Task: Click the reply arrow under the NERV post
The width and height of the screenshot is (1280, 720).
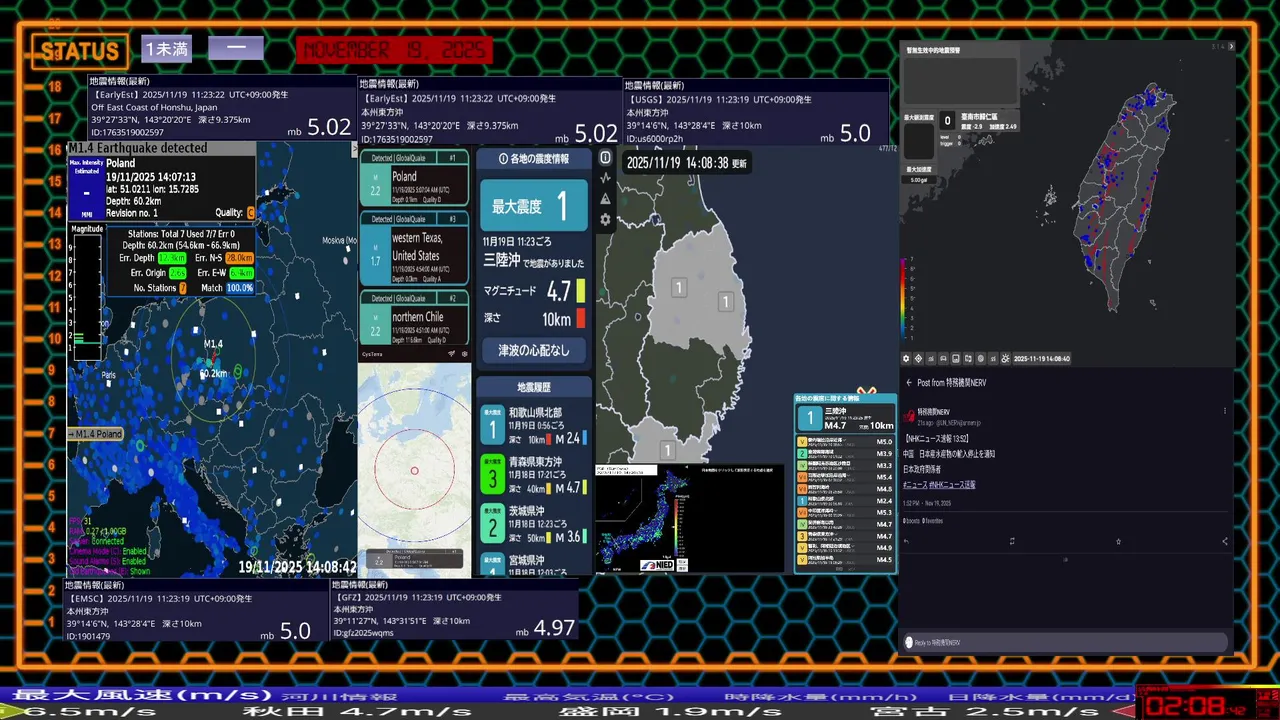Action: coord(906,541)
